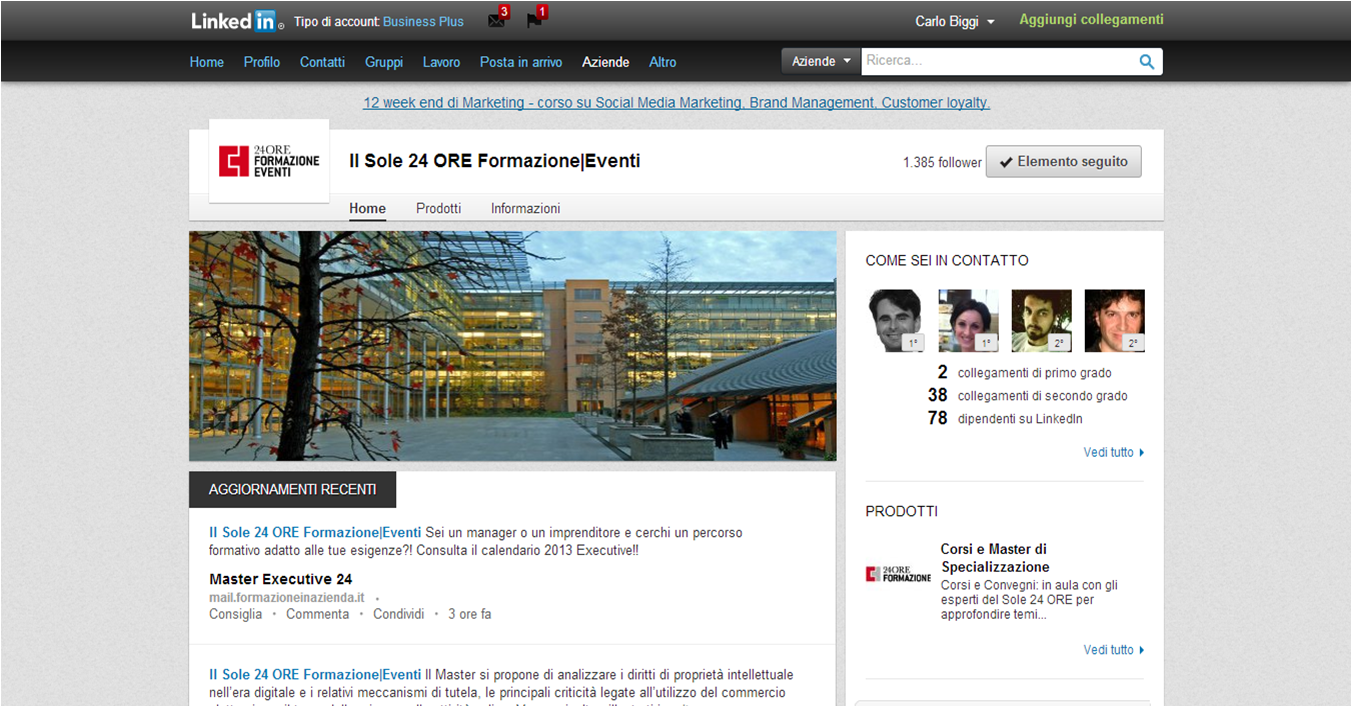The width and height of the screenshot is (1352, 707).
Task: Click the 24ORE Formazione product logo
Action: pos(898,574)
